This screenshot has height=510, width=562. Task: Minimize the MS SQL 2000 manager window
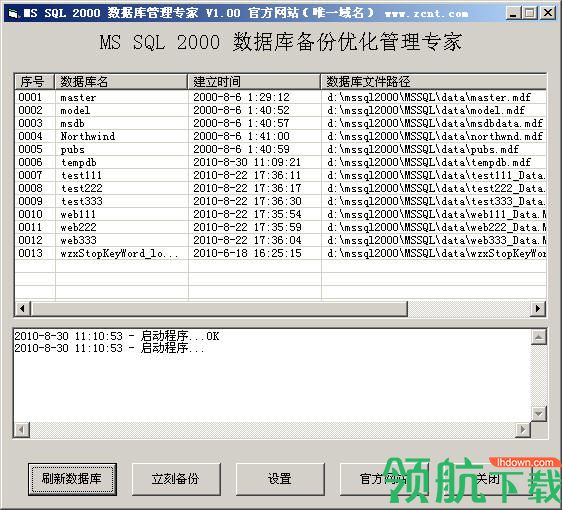click(514, 13)
